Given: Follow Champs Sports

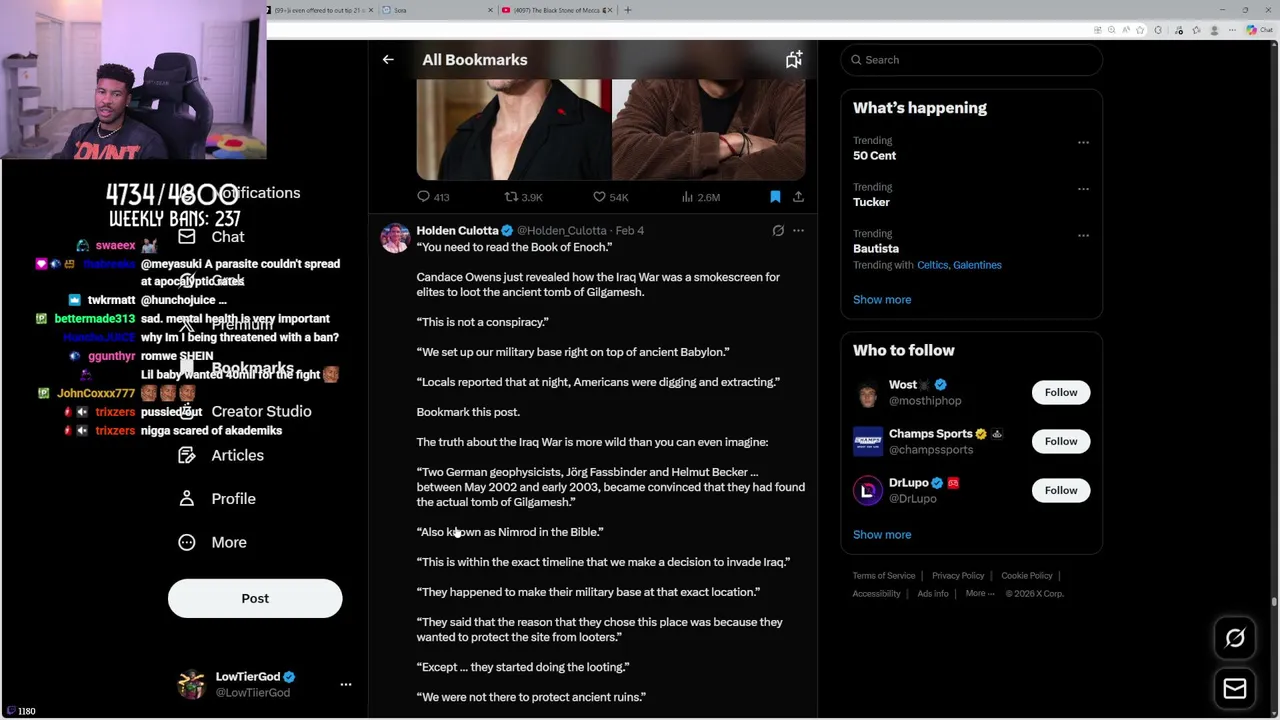Looking at the screenshot, I should pyautogui.click(x=1061, y=441).
